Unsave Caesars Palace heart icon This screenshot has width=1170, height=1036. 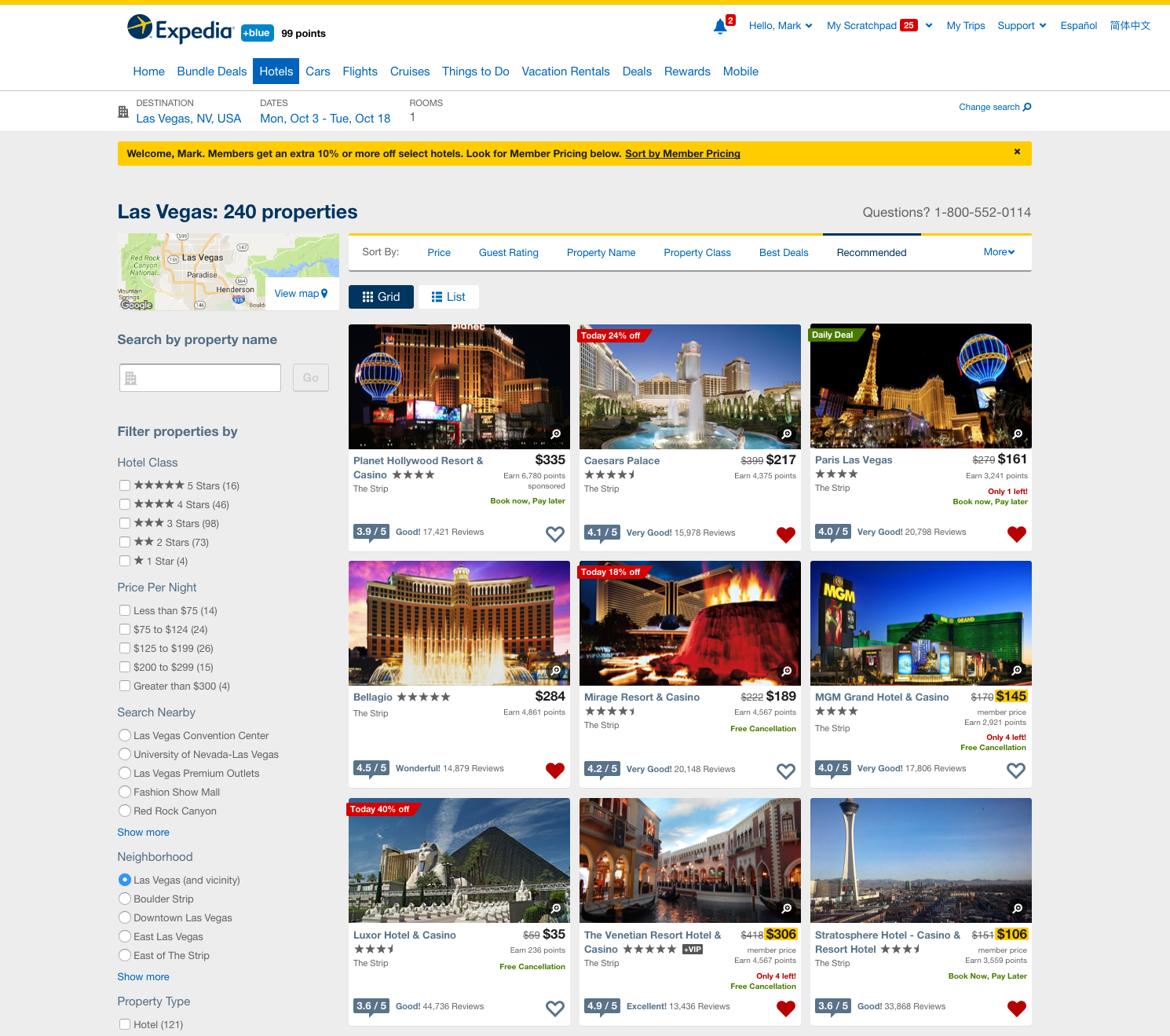tap(786, 535)
